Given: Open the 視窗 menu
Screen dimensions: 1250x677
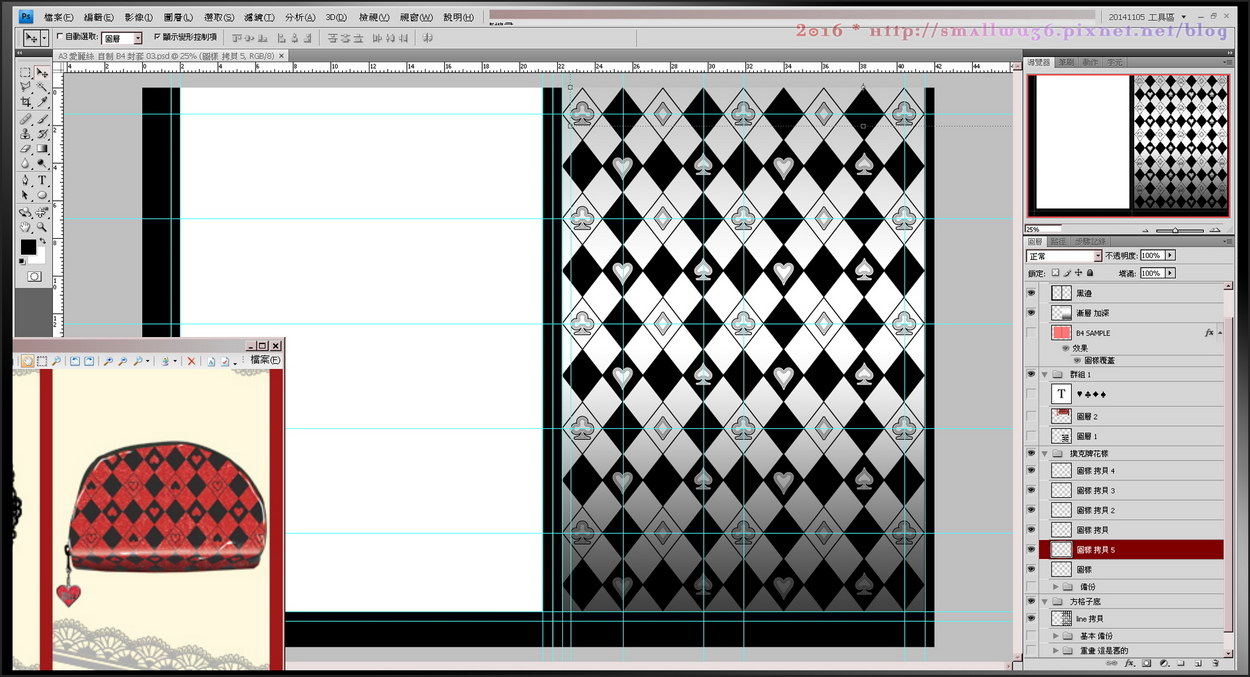Looking at the screenshot, I should pyautogui.click(x=416, y=17).
